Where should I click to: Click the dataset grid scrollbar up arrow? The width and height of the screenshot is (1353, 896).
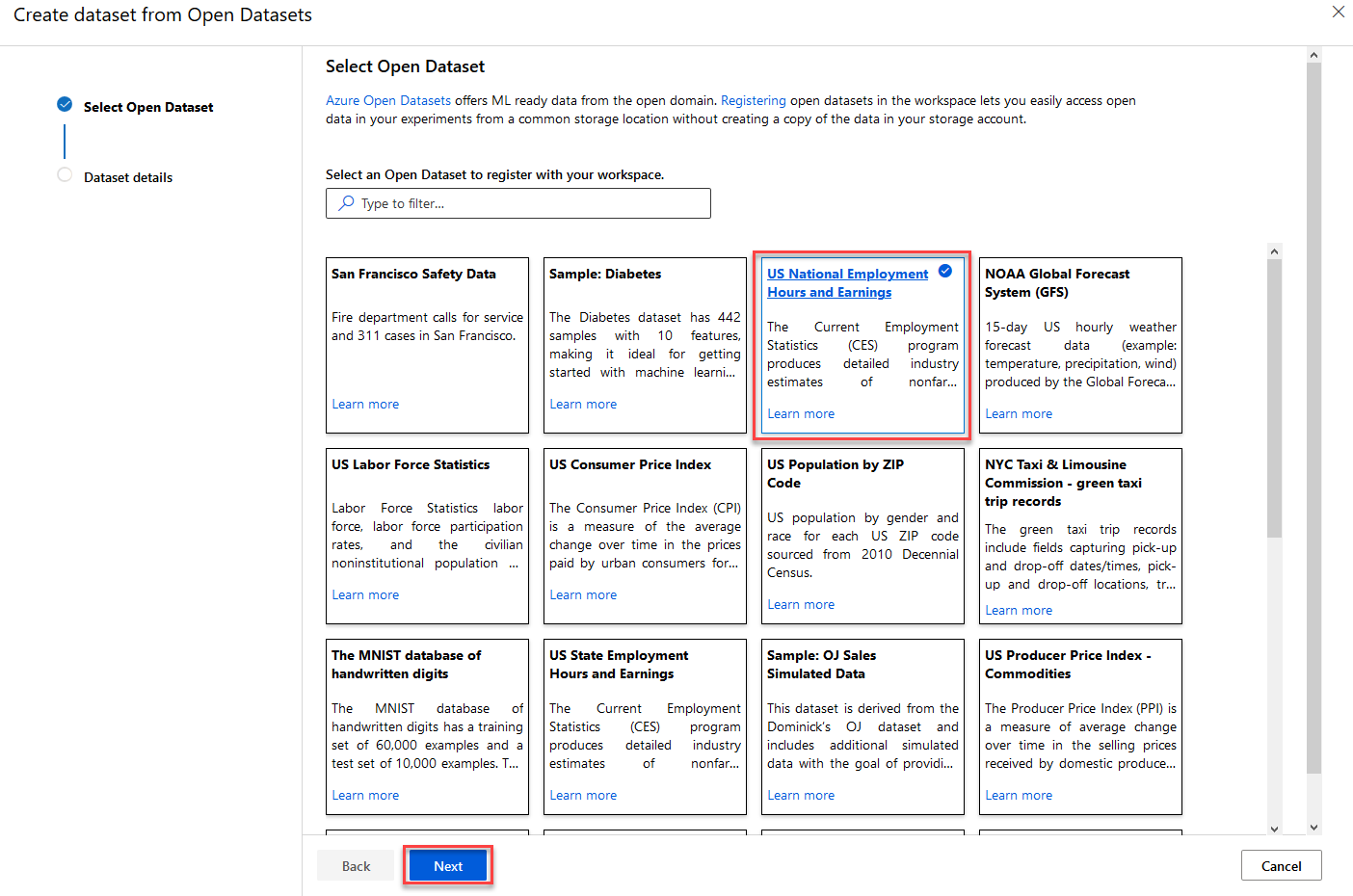click(1274, 251)
